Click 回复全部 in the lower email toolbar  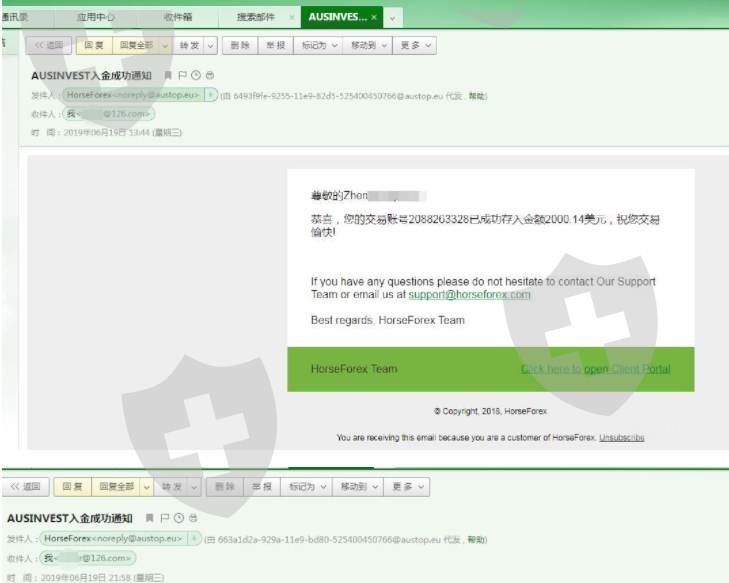tap(117, 487)
